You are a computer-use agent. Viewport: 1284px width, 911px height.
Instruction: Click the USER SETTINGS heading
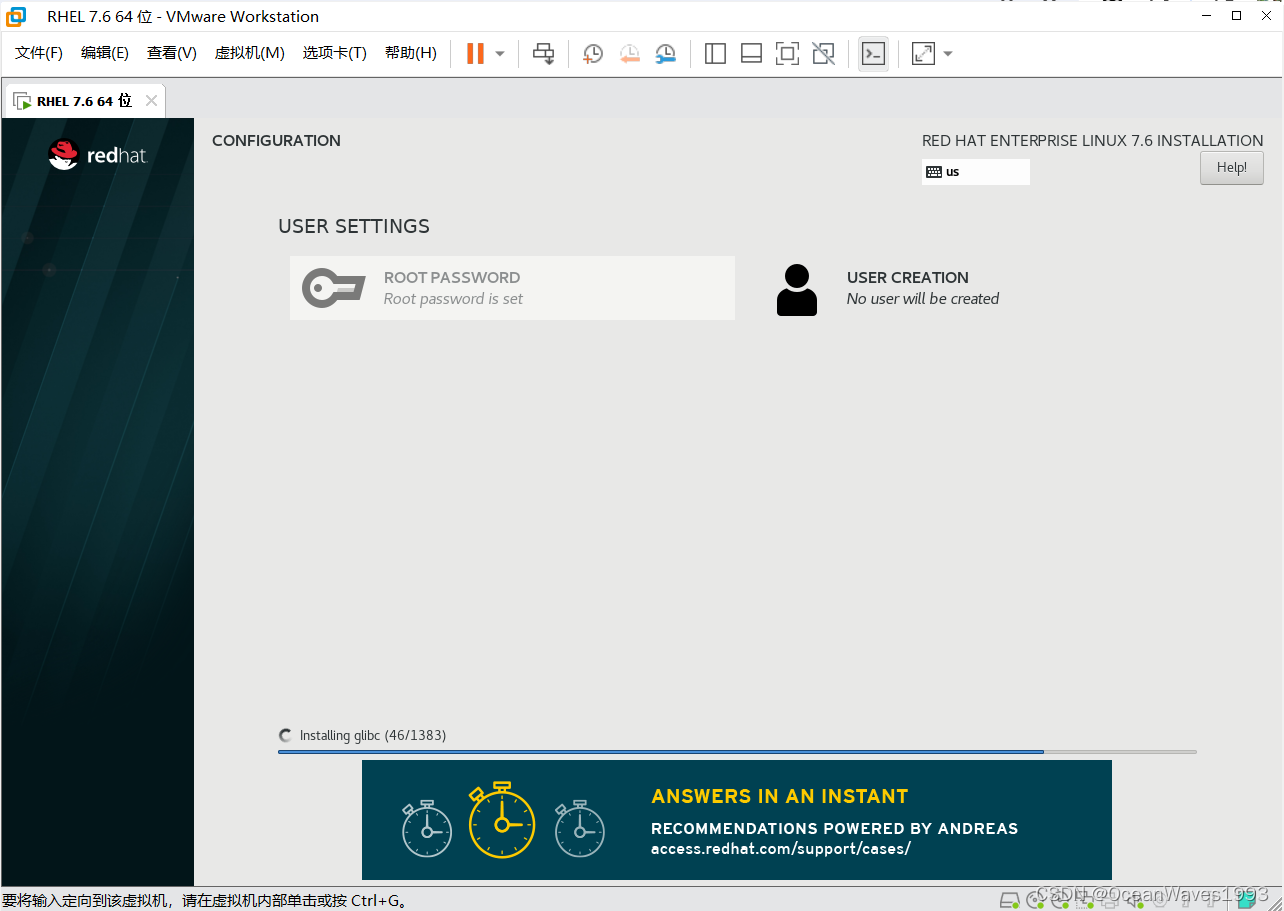[x=354, y=227]
